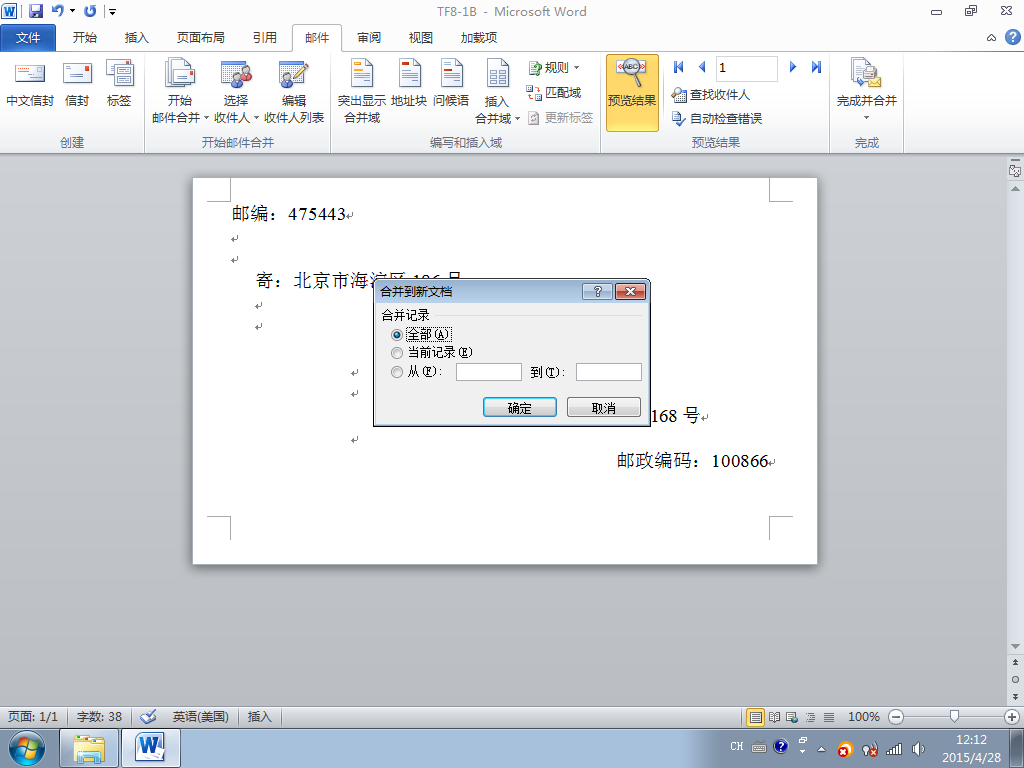
Task: Click 自动检查错误 auto check errors
Action: tap(717, 118)
